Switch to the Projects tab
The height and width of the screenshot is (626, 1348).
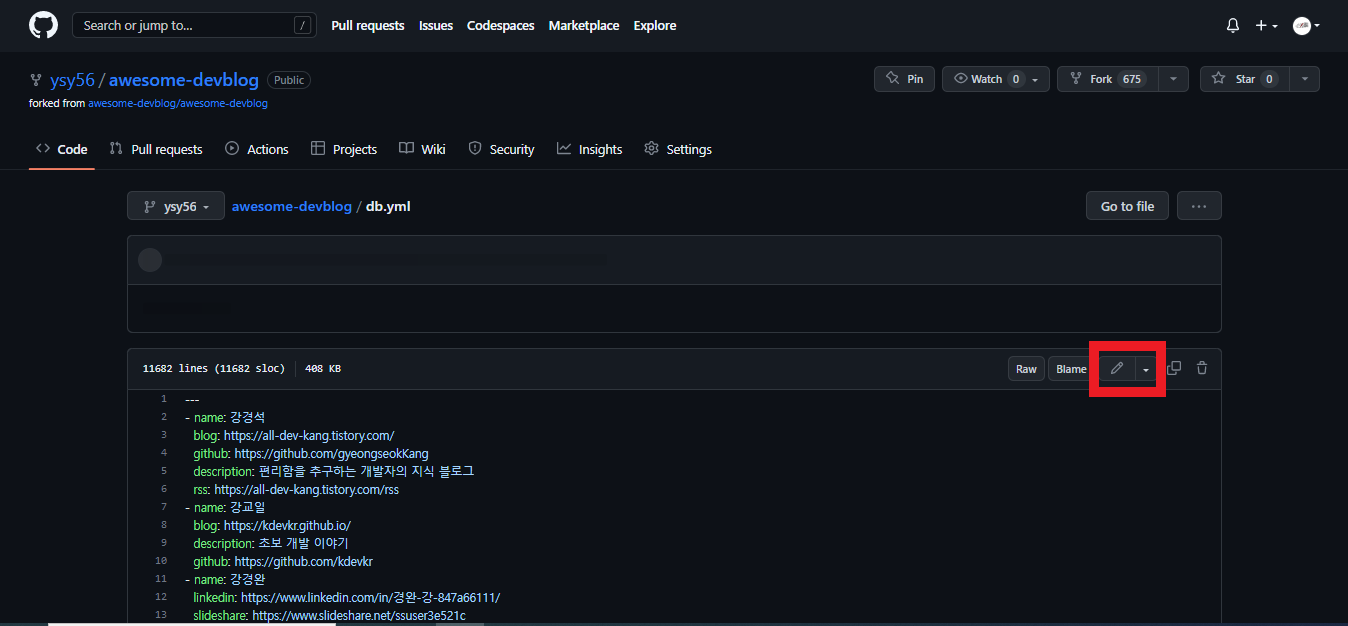click(x=344, y=149)
